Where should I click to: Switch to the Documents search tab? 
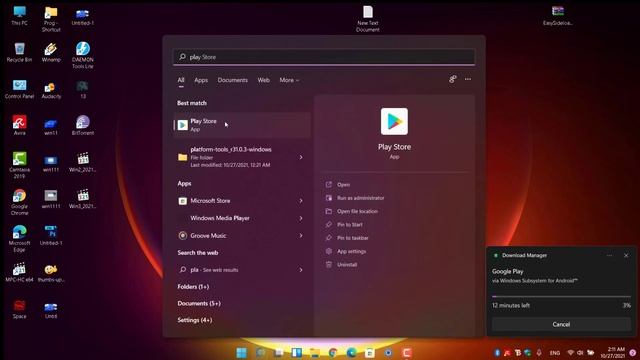click(x=233, y=80)
